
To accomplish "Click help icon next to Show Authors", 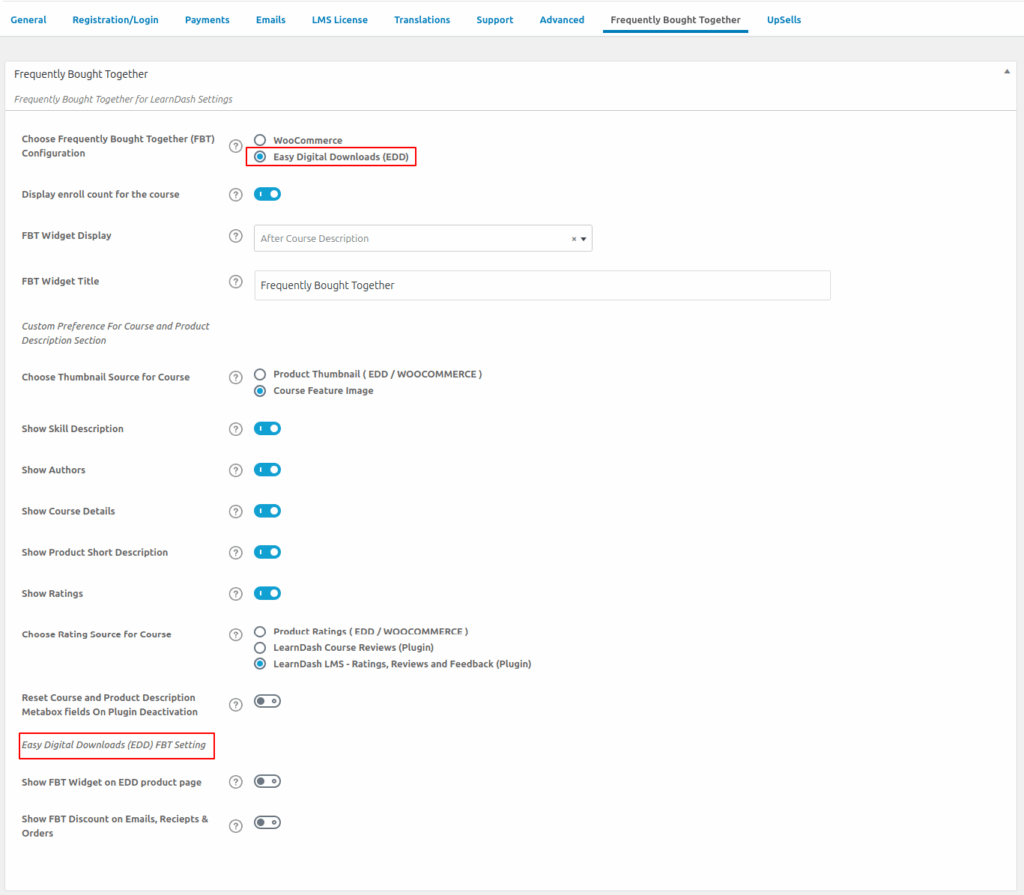I will [236, 470].
